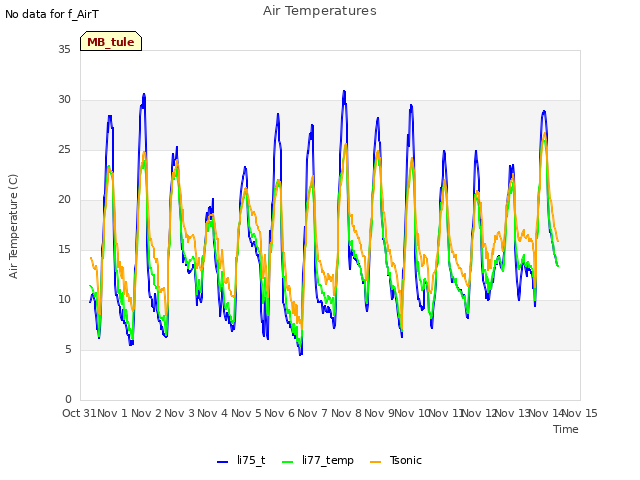Screen dimensions: 640x480
Task: Click the 30 y-axis tick label
Action: tap(64, 100)
